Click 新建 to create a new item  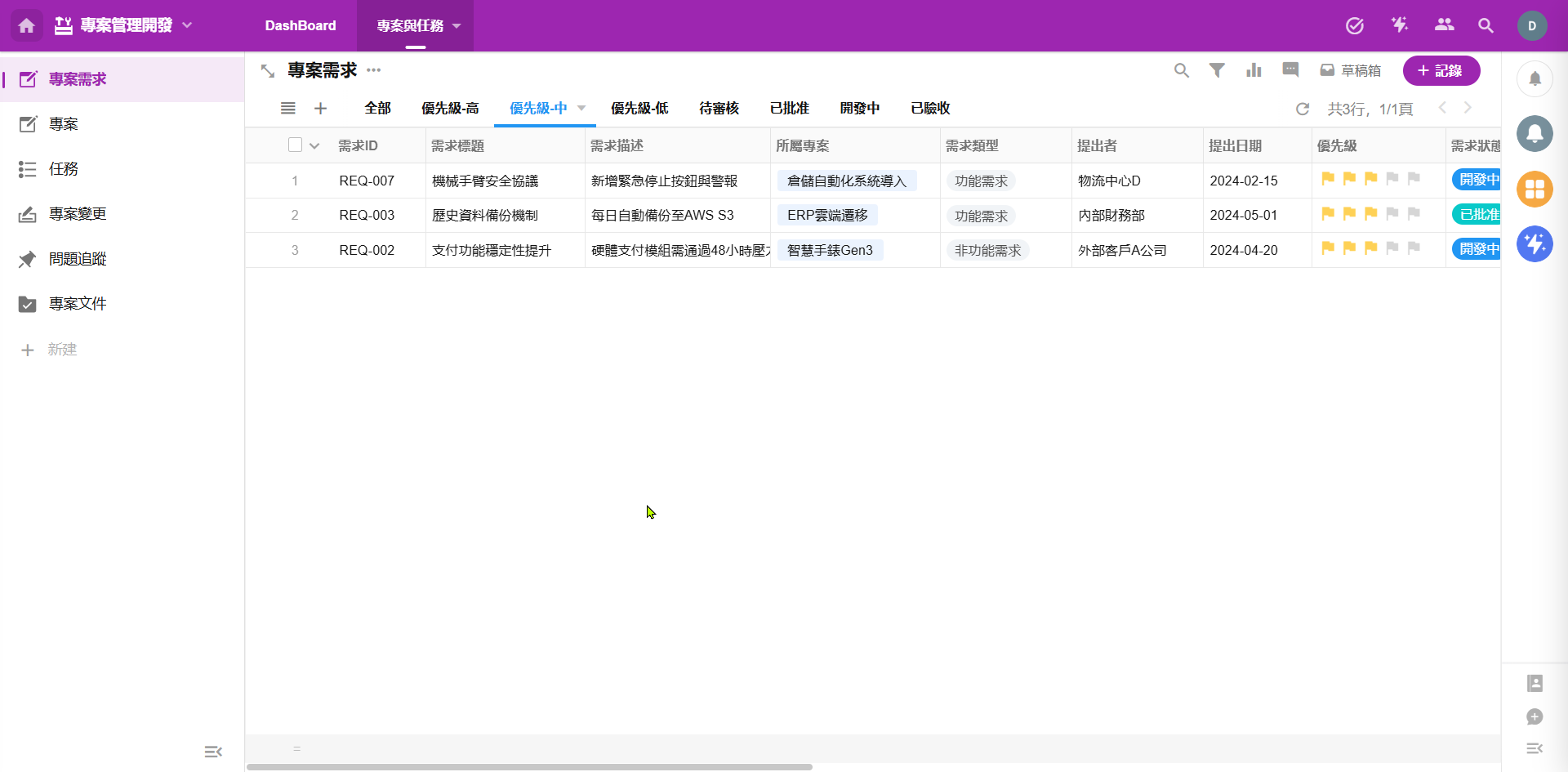pos(49,350)
